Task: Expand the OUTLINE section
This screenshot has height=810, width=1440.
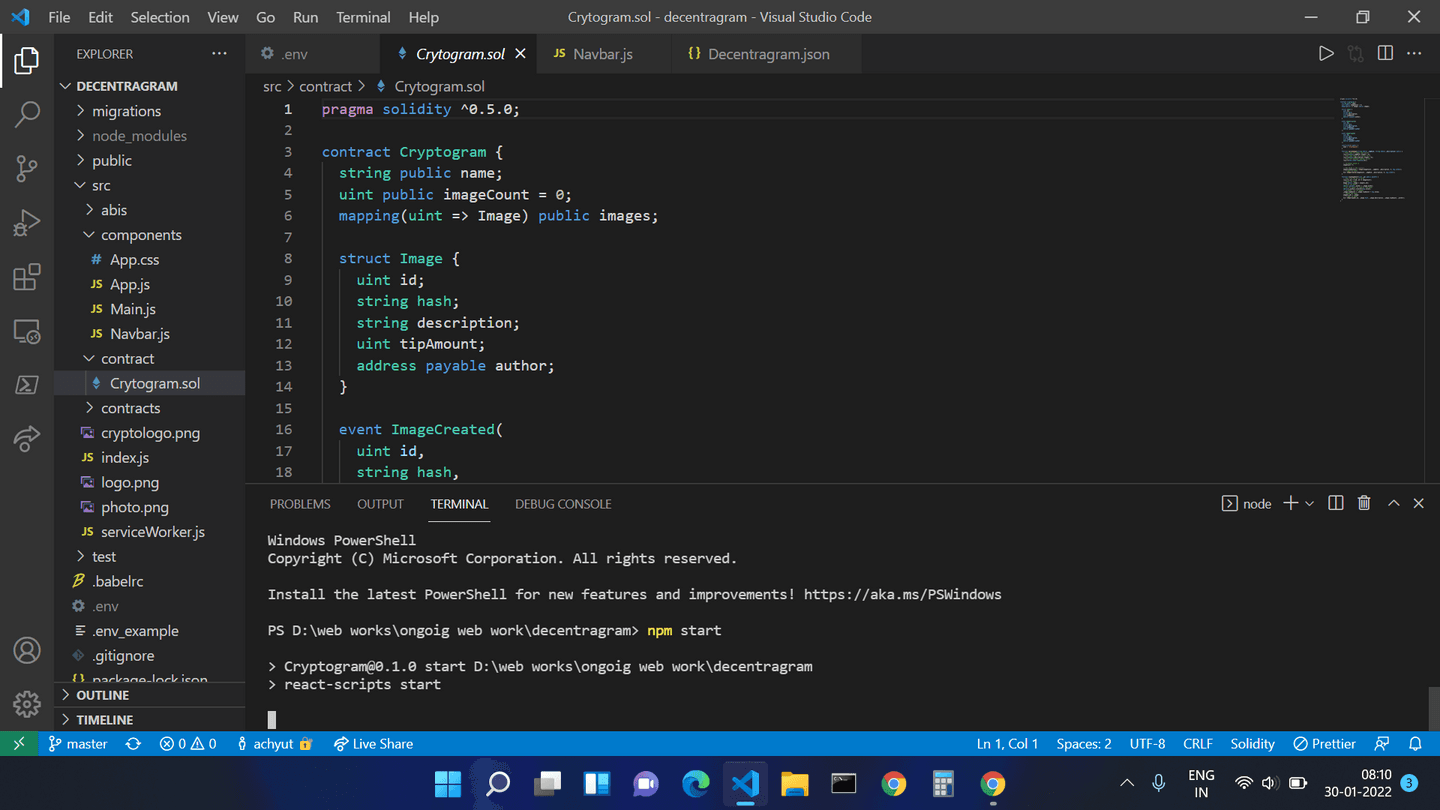Action: click(150, 695)
